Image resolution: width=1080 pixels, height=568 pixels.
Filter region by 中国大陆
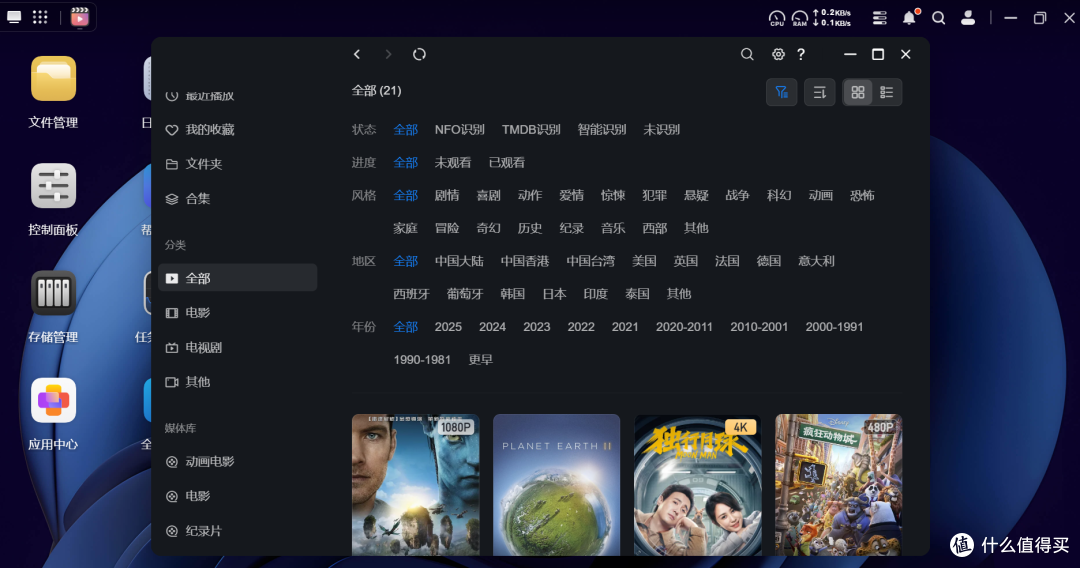pos(459,261)
